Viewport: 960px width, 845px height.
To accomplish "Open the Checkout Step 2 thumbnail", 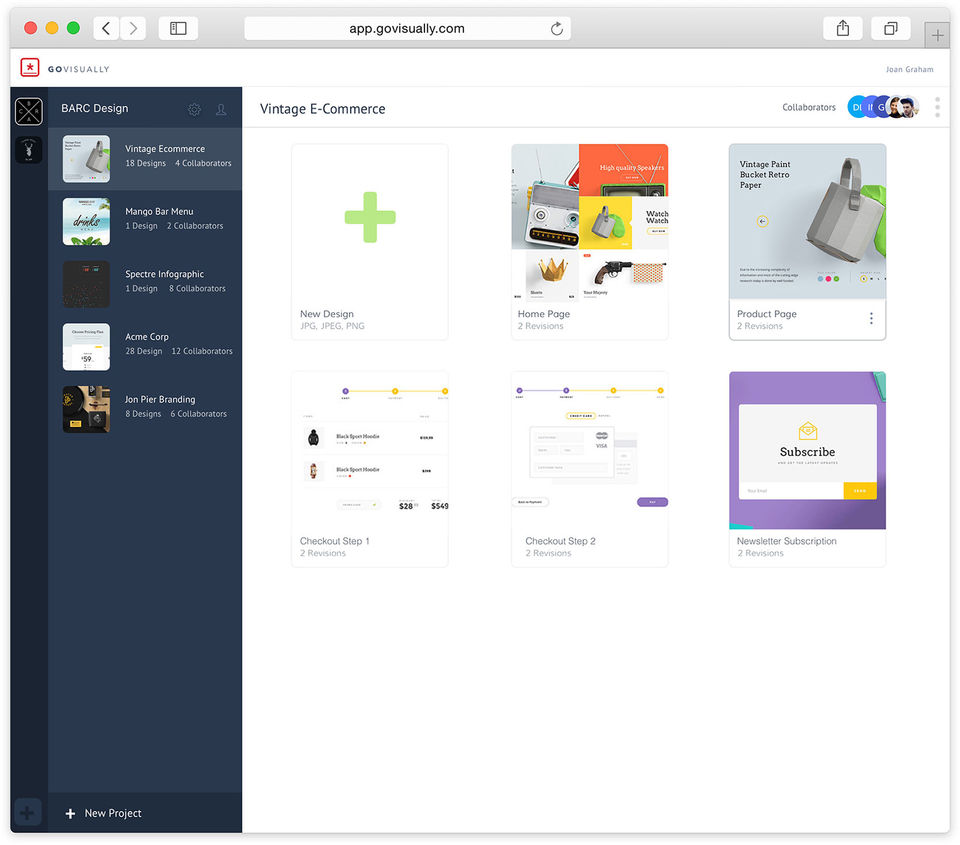I will [x=590, y=449].
